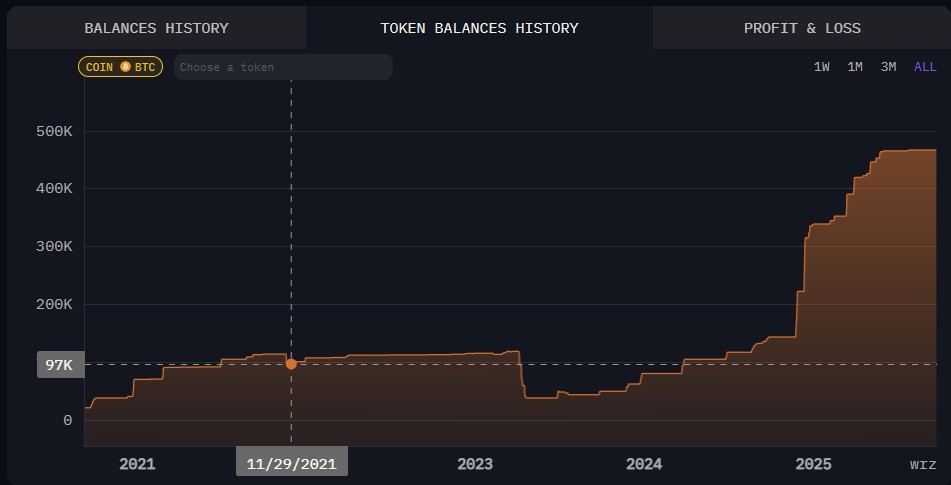Image resolution: width=951 pixels, height=485 pixels.
Task: Set chart range to 1W
Action: tap(822, 67)
